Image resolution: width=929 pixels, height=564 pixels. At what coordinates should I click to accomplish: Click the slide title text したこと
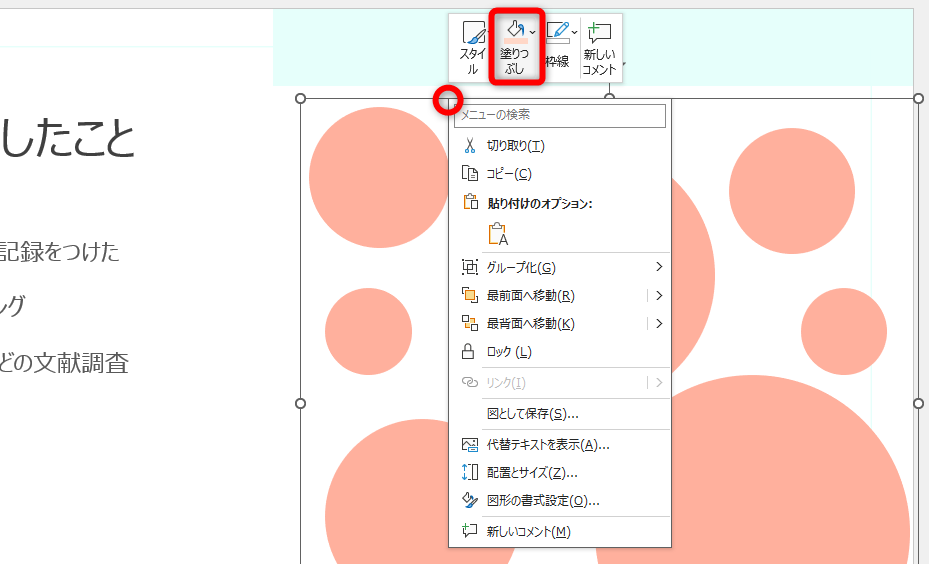pos(68,138)
